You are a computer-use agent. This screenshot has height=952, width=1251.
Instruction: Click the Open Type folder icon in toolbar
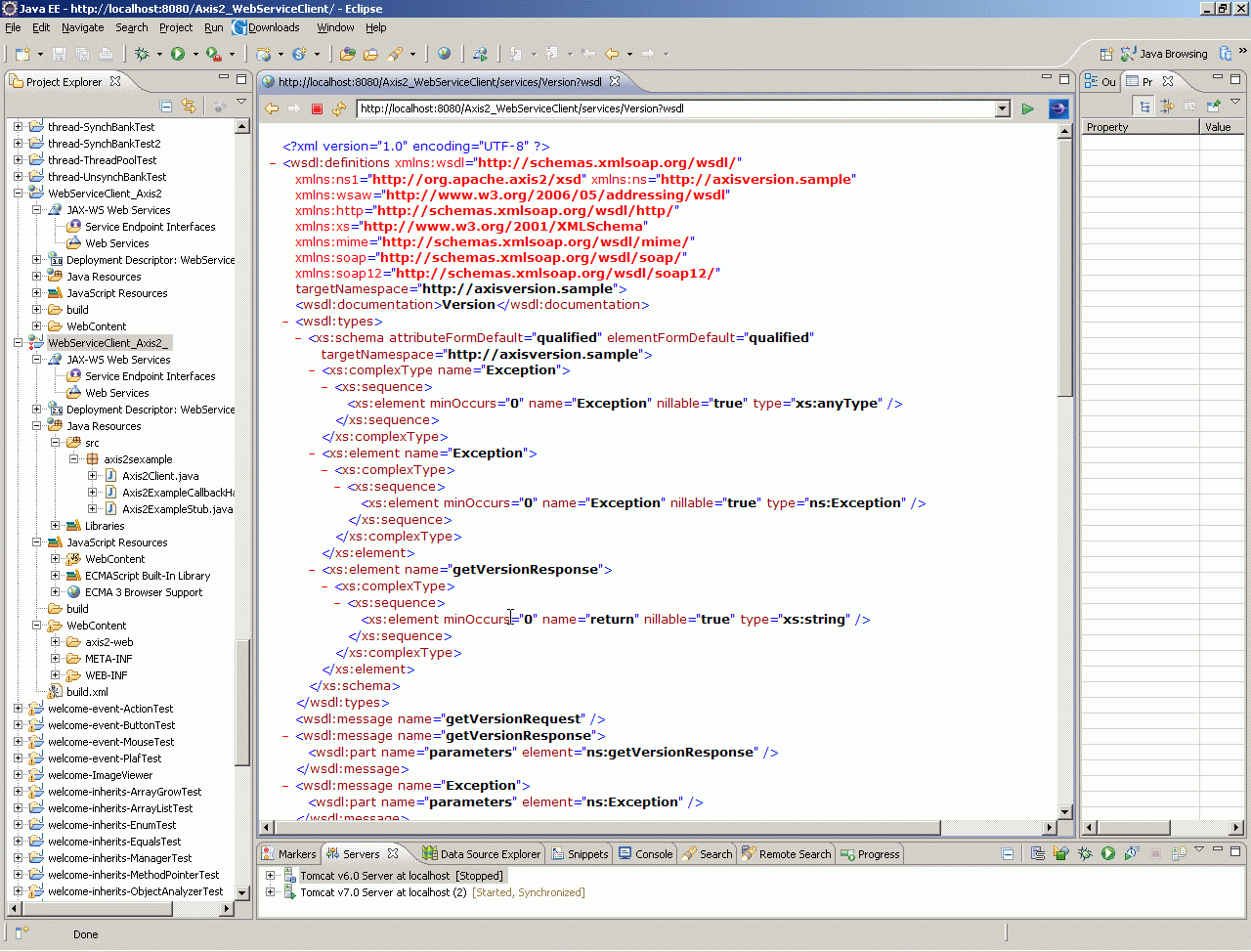(347, 55)
